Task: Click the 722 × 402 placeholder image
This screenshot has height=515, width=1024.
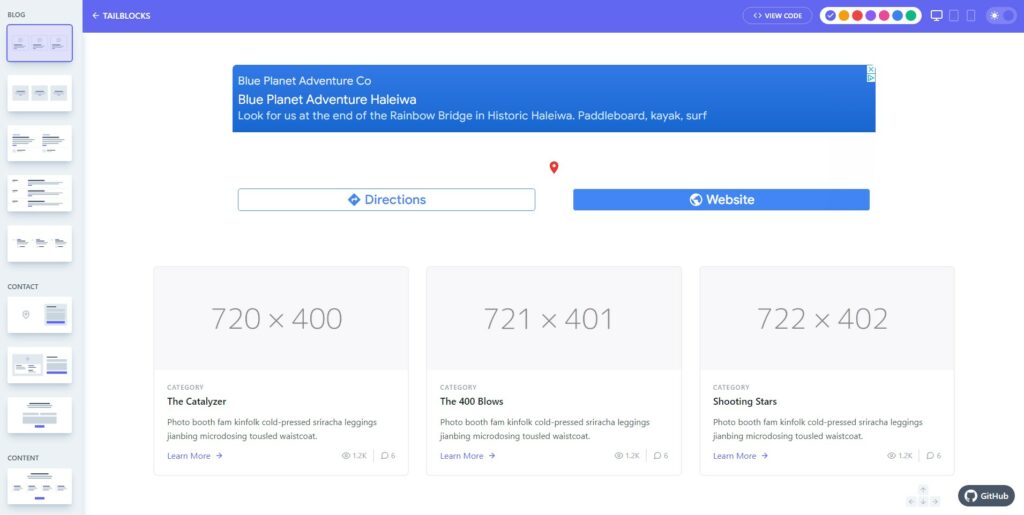Action: tap(827, 319)
